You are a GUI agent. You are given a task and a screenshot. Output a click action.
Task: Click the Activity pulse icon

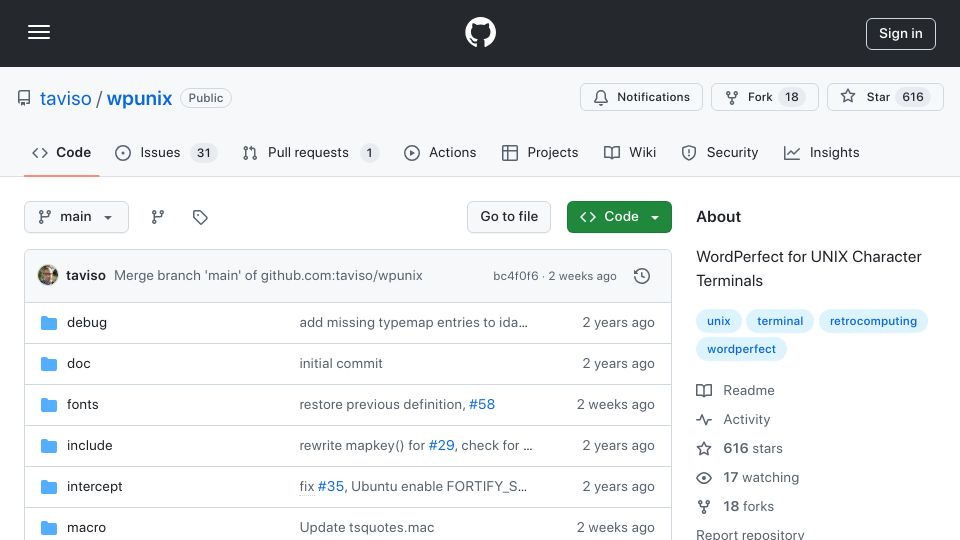pyautogui.click(x=704, y=419)
